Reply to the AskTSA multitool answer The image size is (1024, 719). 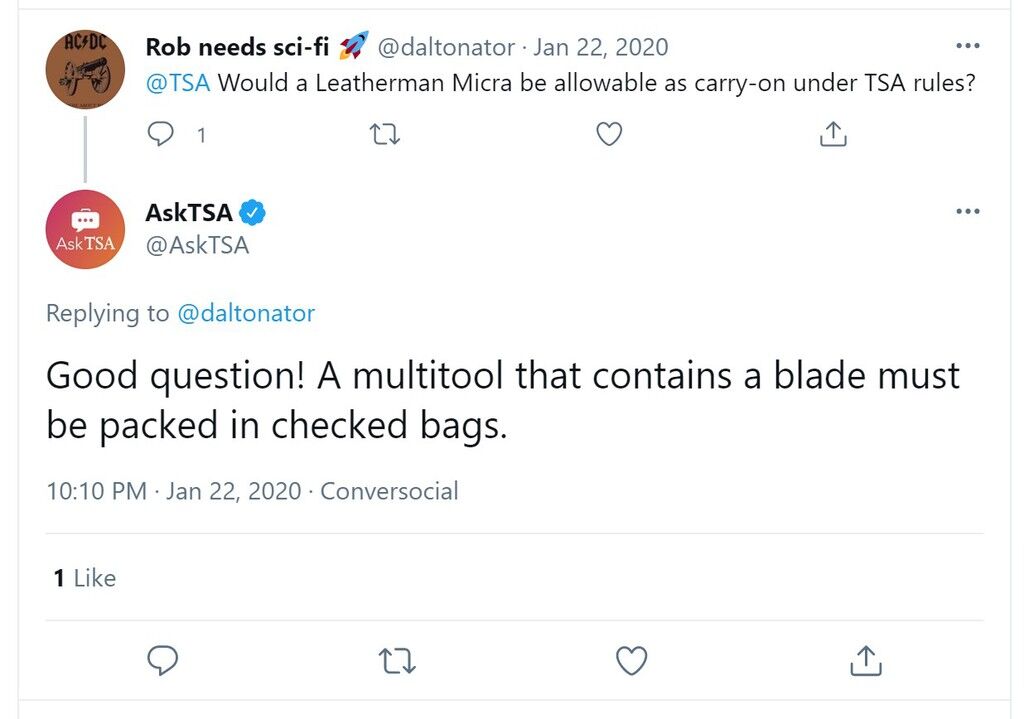tap(163, 660)
